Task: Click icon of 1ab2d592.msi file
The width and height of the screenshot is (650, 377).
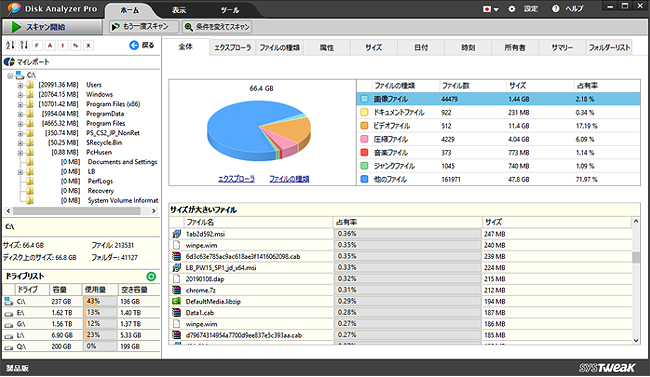Action: [177, 234]
